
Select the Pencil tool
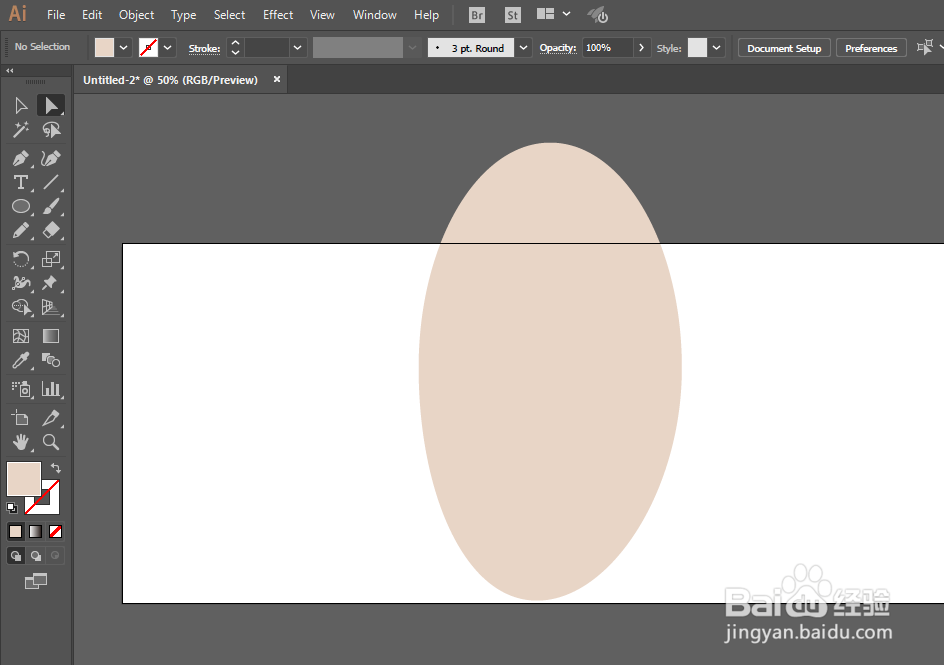[x=20, y=230]
